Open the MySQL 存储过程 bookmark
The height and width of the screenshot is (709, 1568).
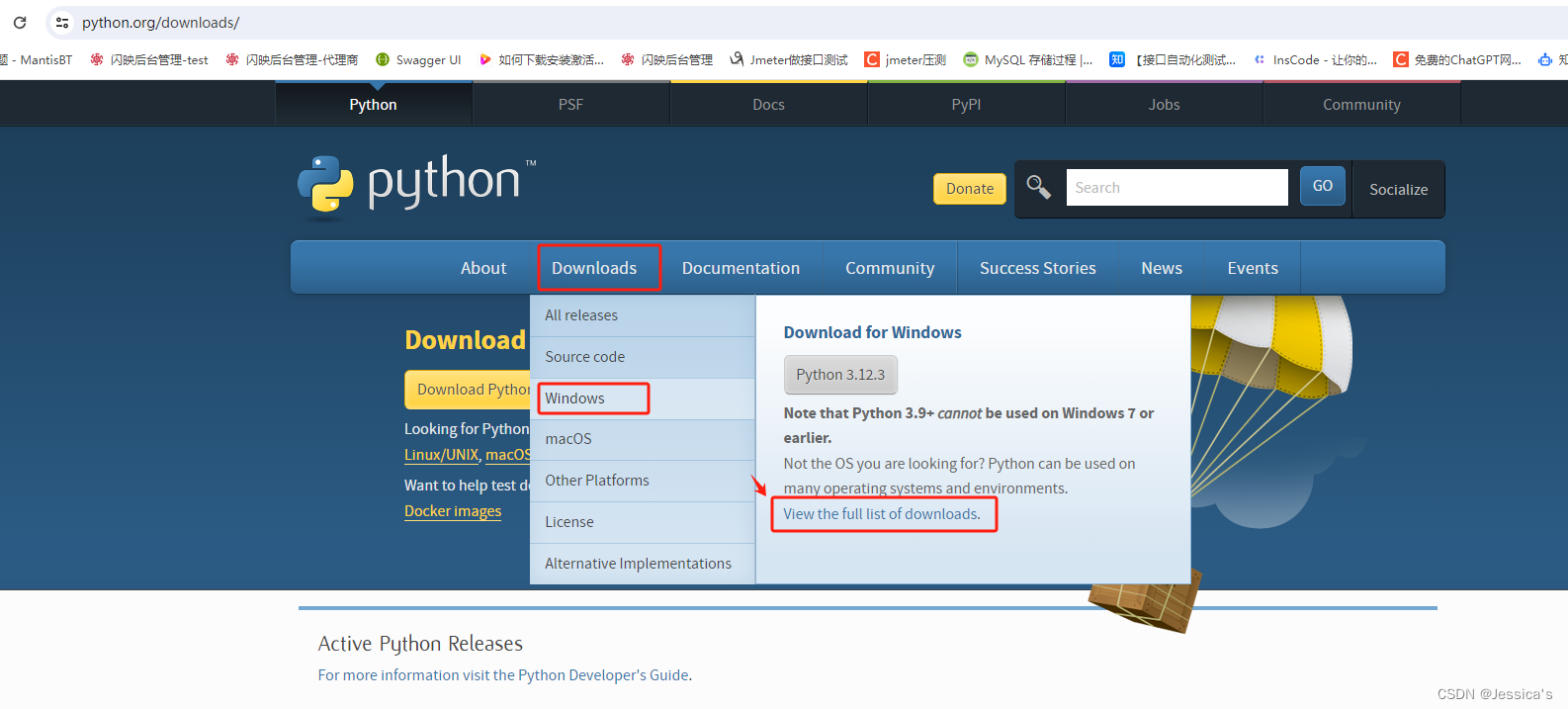[x=1028, y=59]
